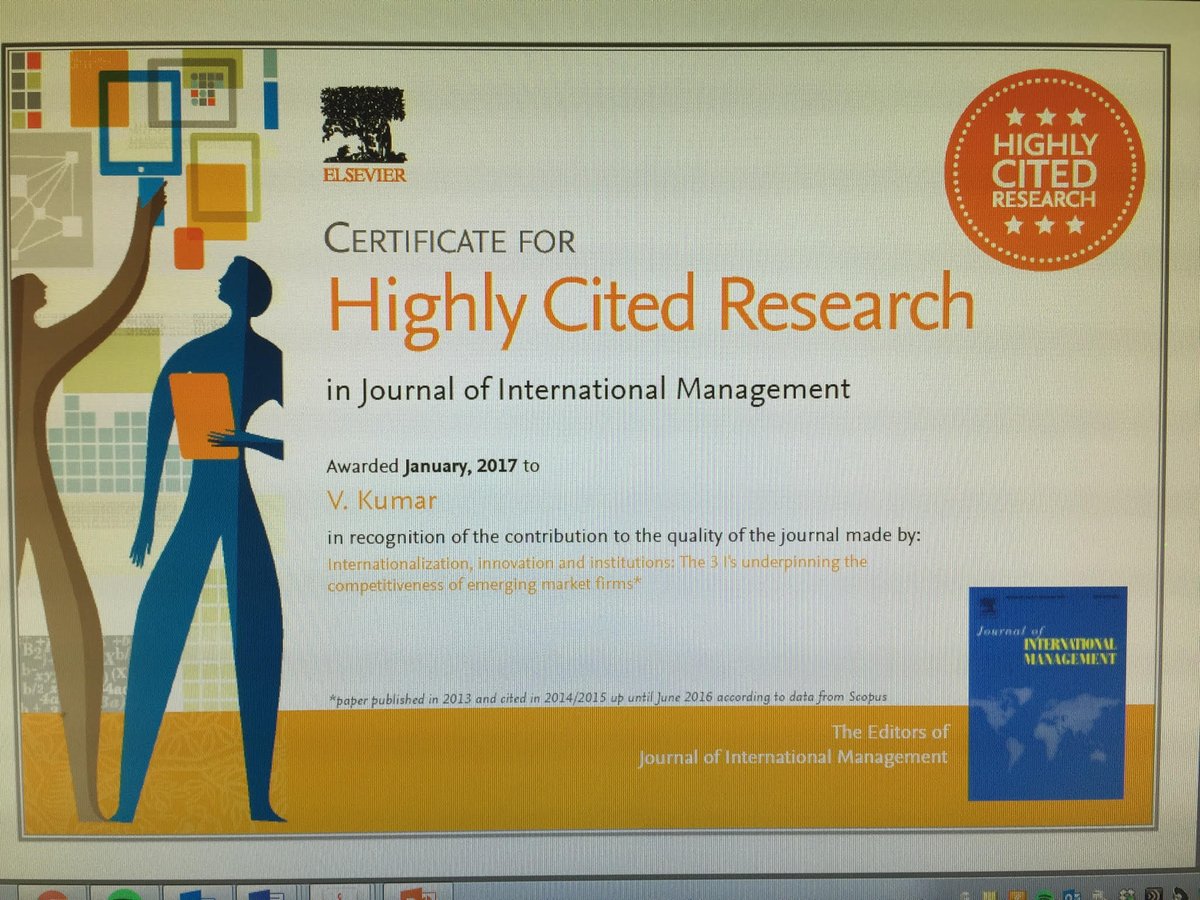Viewport: 1200px width, 900px height.
Task: Click the orange Highly Cited Research badge
Action: pos(1044,170)
